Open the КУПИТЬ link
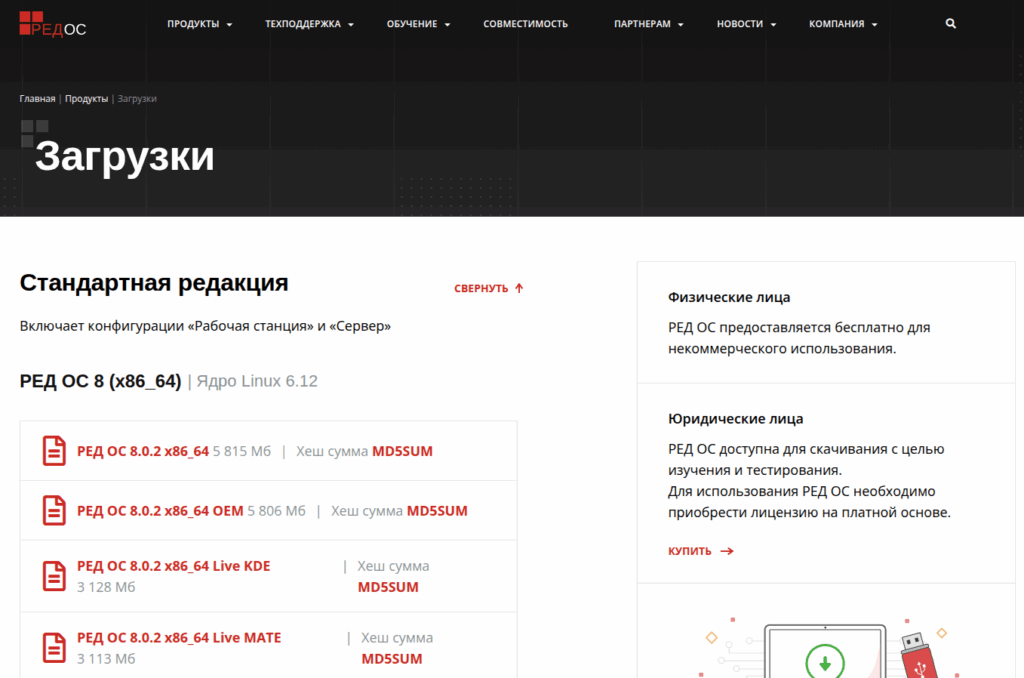Screen dimensions: 1024x678 coord(689,550)
